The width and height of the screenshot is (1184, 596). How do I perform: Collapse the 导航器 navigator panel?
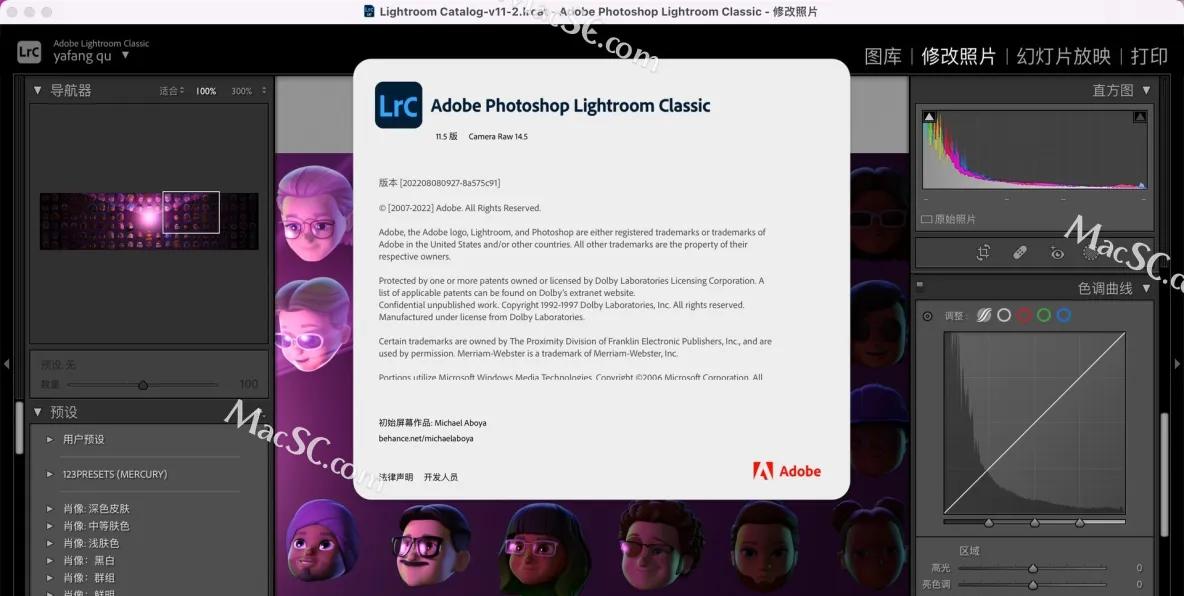coord(37,90)
